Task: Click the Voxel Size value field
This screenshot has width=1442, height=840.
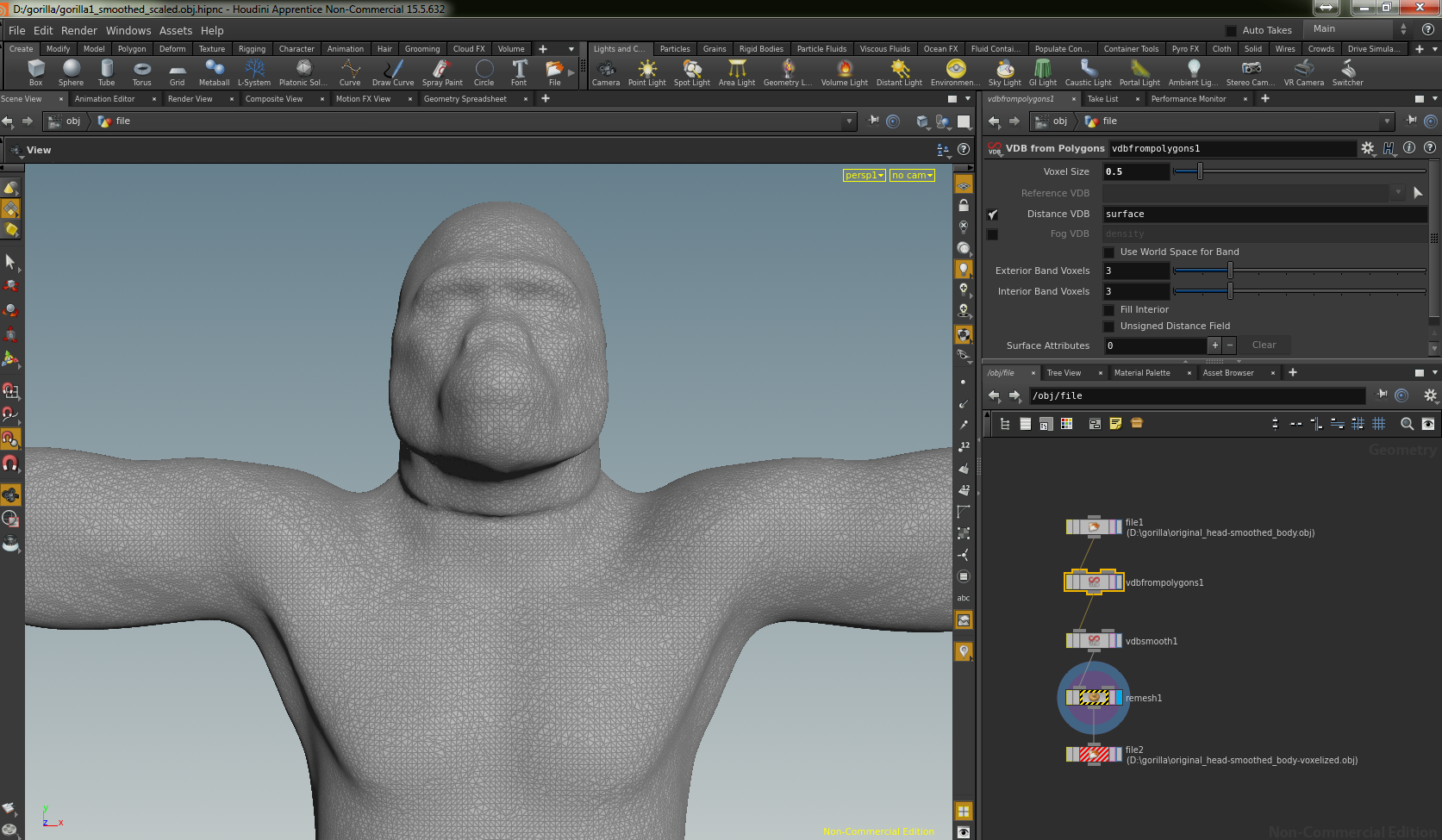Action: pos(1136,171)
